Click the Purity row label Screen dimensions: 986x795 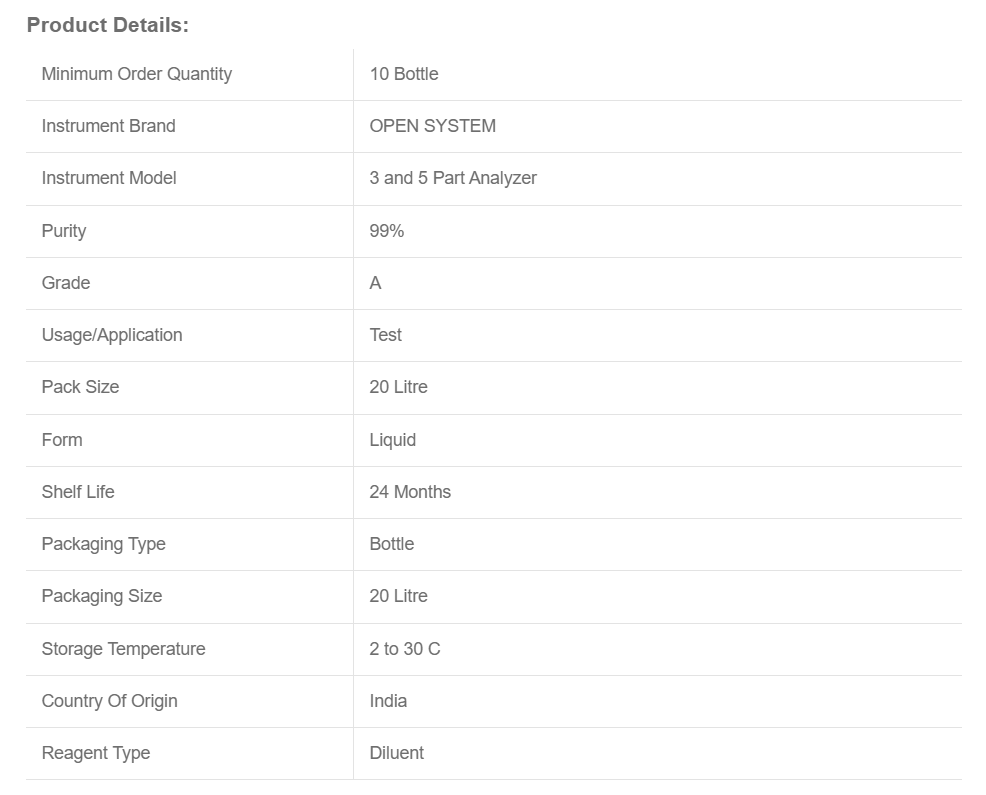point(64,231)
